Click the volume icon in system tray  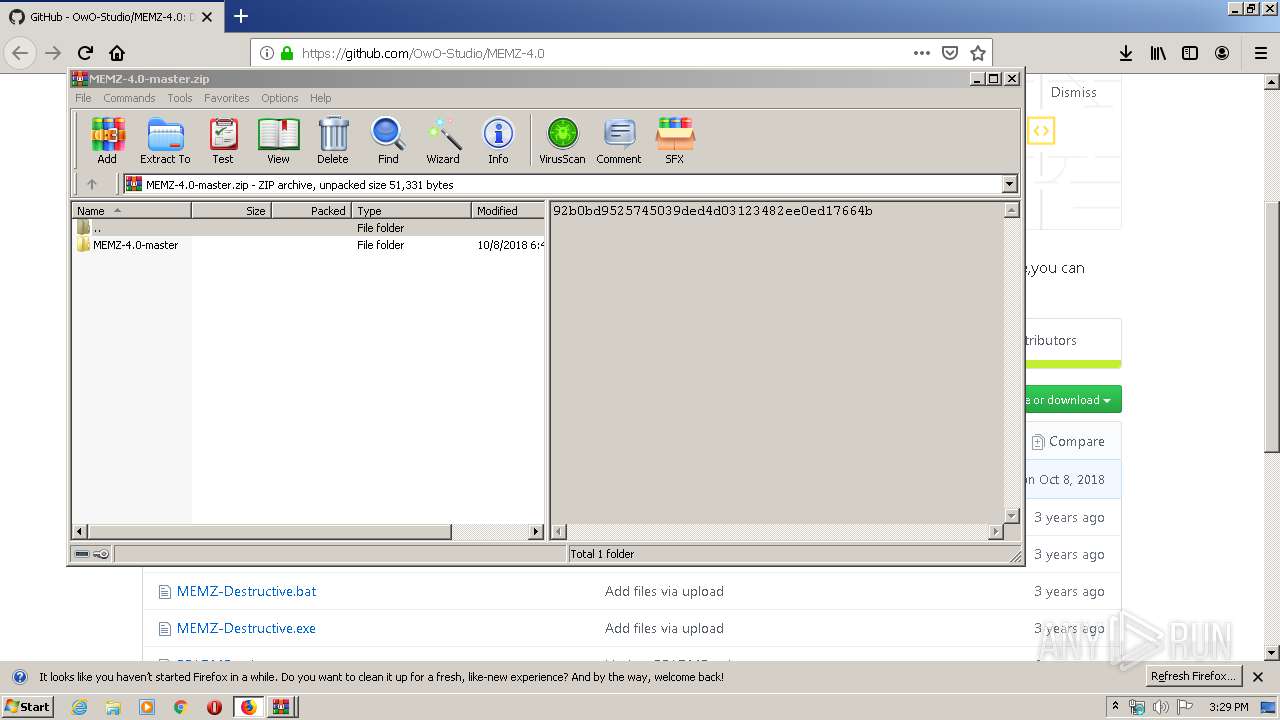point(1161,707)
